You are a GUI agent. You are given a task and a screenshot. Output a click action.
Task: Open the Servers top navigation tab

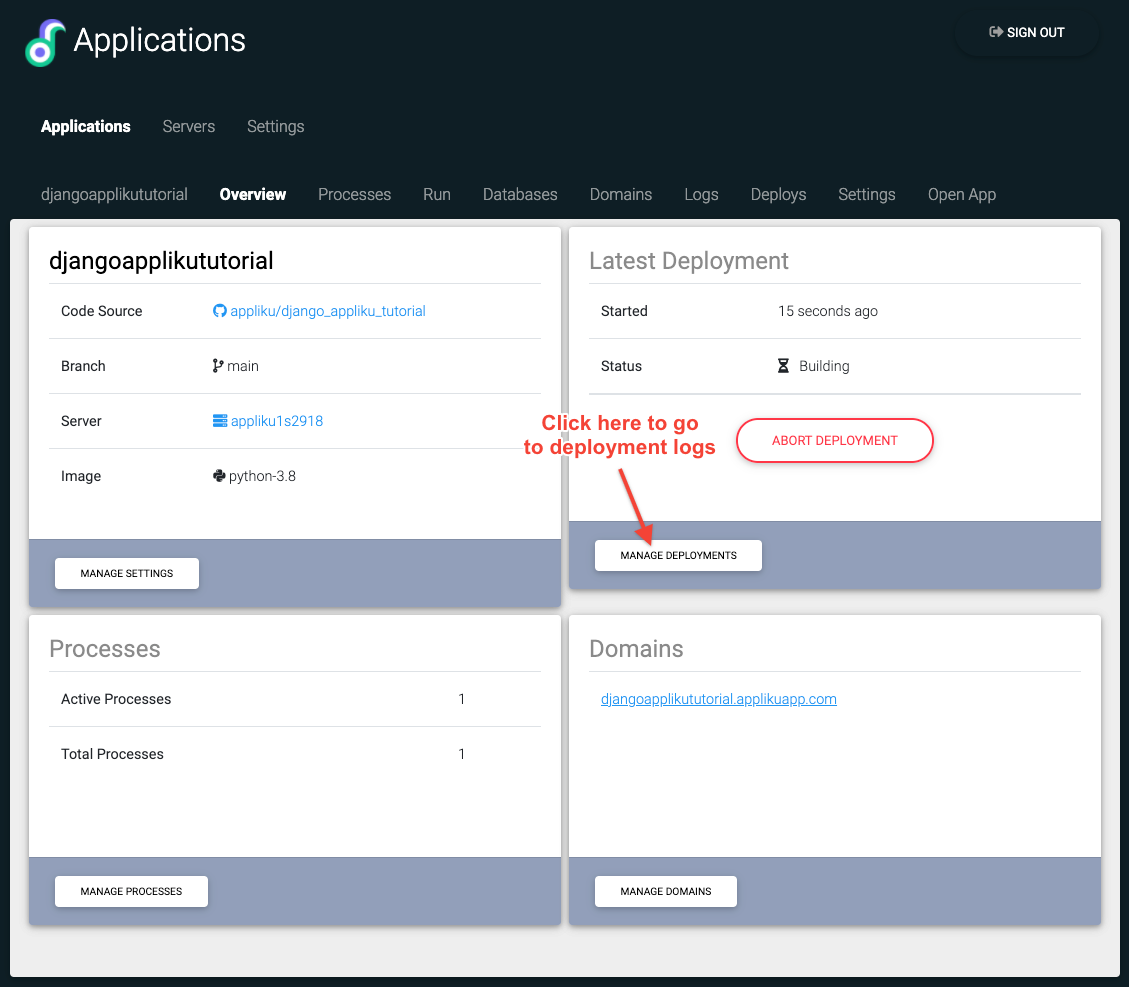[189, 127]
